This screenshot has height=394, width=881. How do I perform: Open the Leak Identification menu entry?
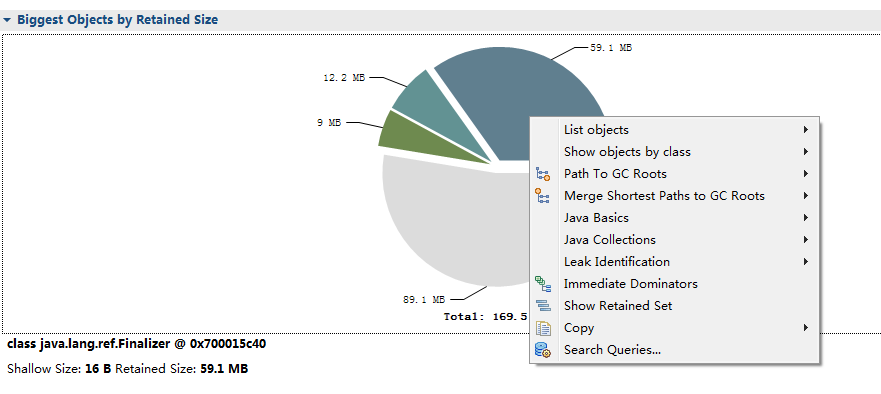pos(674,261)
